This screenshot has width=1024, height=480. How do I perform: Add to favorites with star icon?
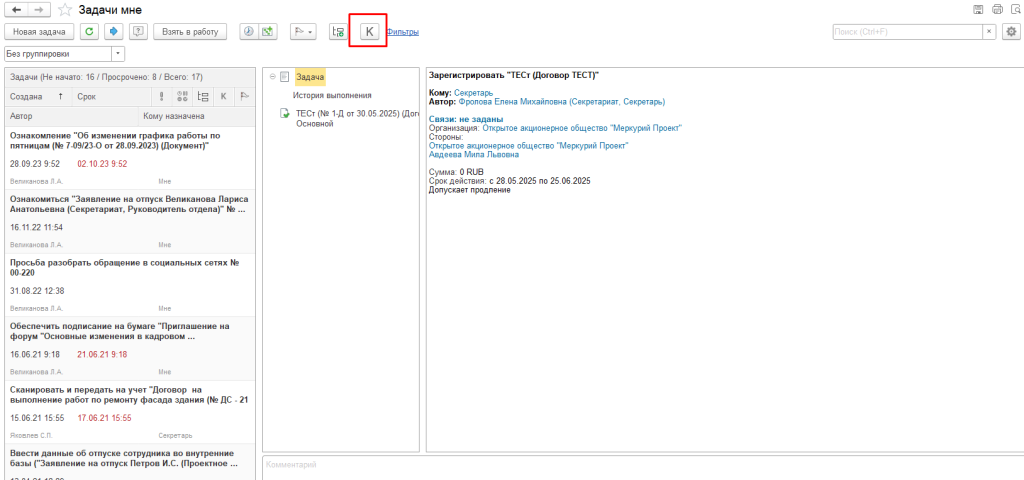65,9
